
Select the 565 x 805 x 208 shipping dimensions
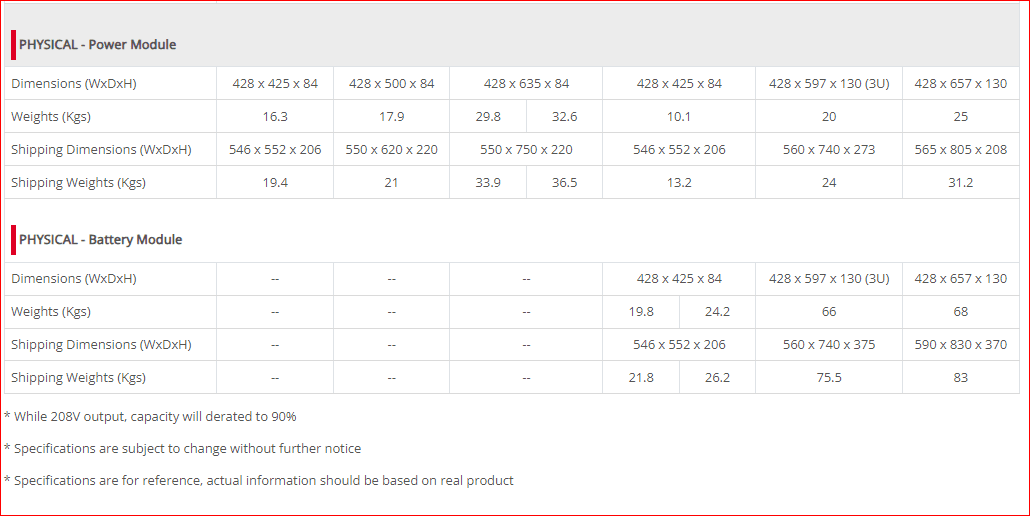point(961,150)
